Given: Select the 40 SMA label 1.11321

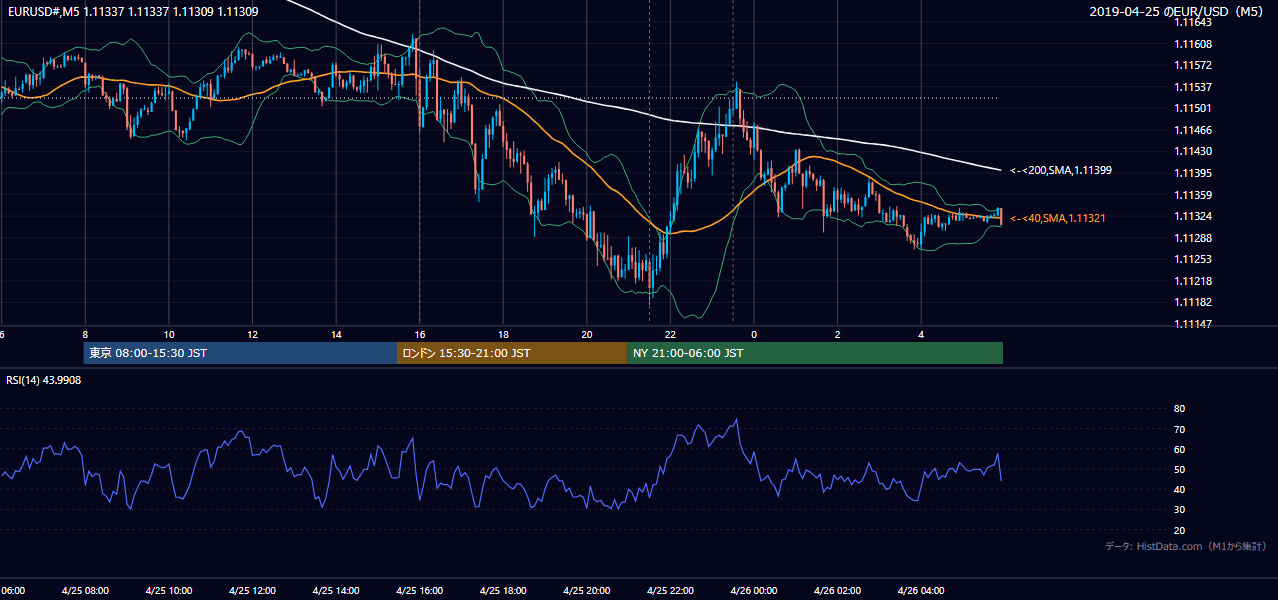Looking at the screenshot, I should 1058,218.
